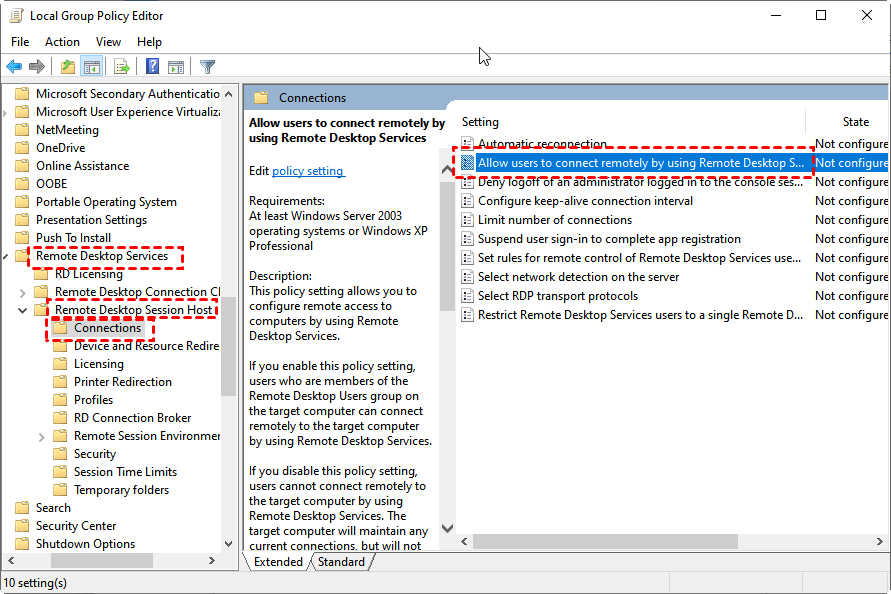Open the Help menu
This screenshot has width=891, height=594.
pyautogui.click(x=149, y=42)
